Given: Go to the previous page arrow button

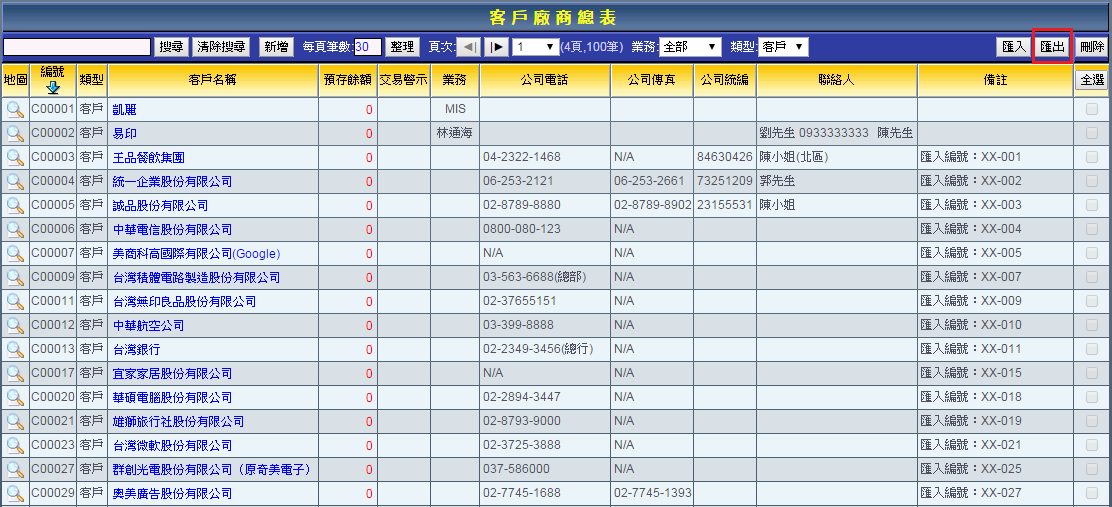Looking at the screenshot, I should (468, 47).
